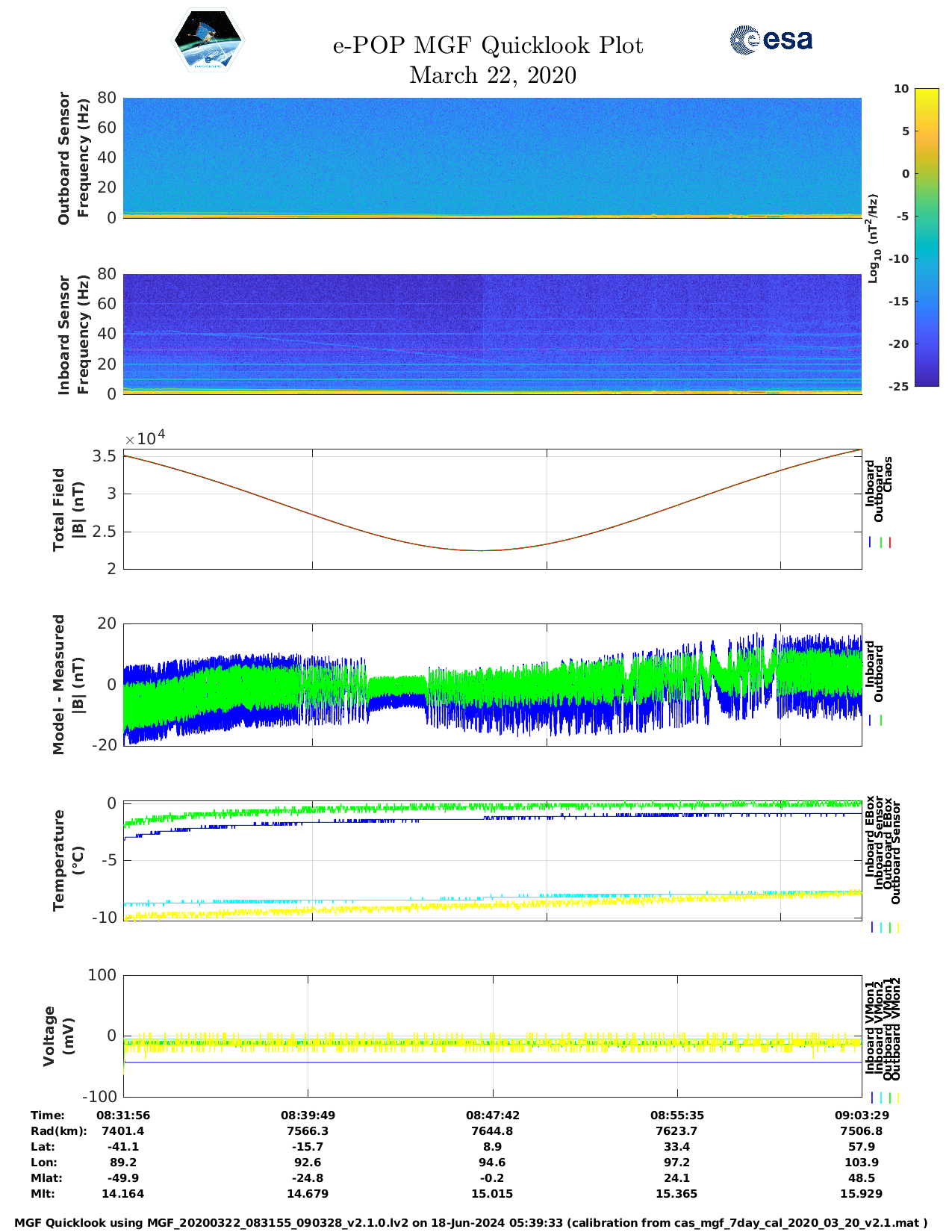Screen dimensions: 952x1232
Task: Click the 08:31:56 start time label
Action: click(123, 1116)
